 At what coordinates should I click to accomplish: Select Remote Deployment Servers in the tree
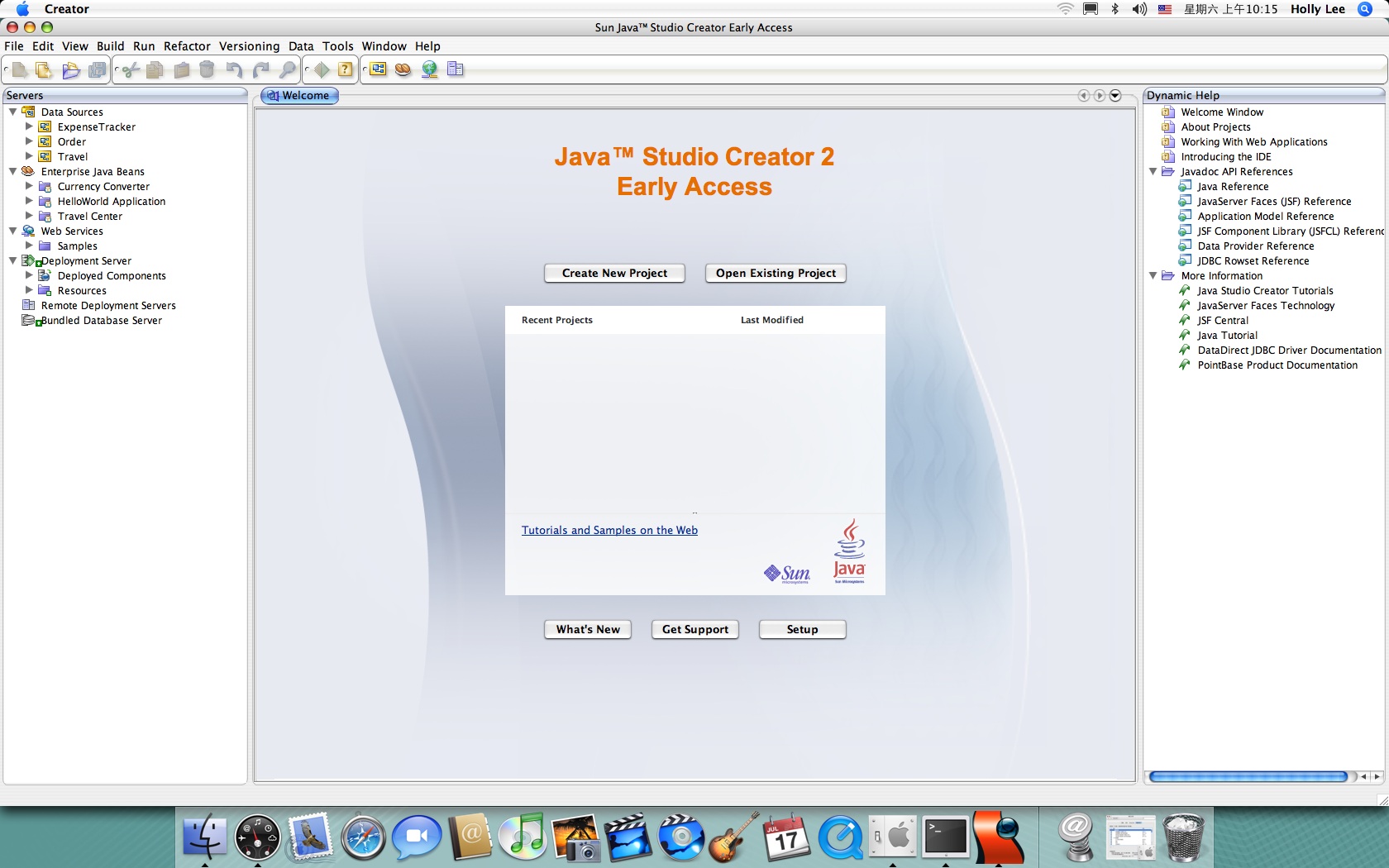(108, 306)
